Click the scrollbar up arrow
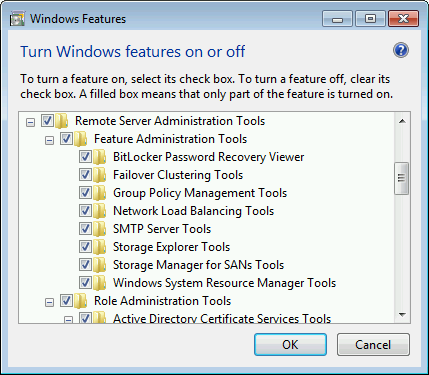The height and width of the screenshot is (375, 429). pyautogui.click(x=402, y=121)
